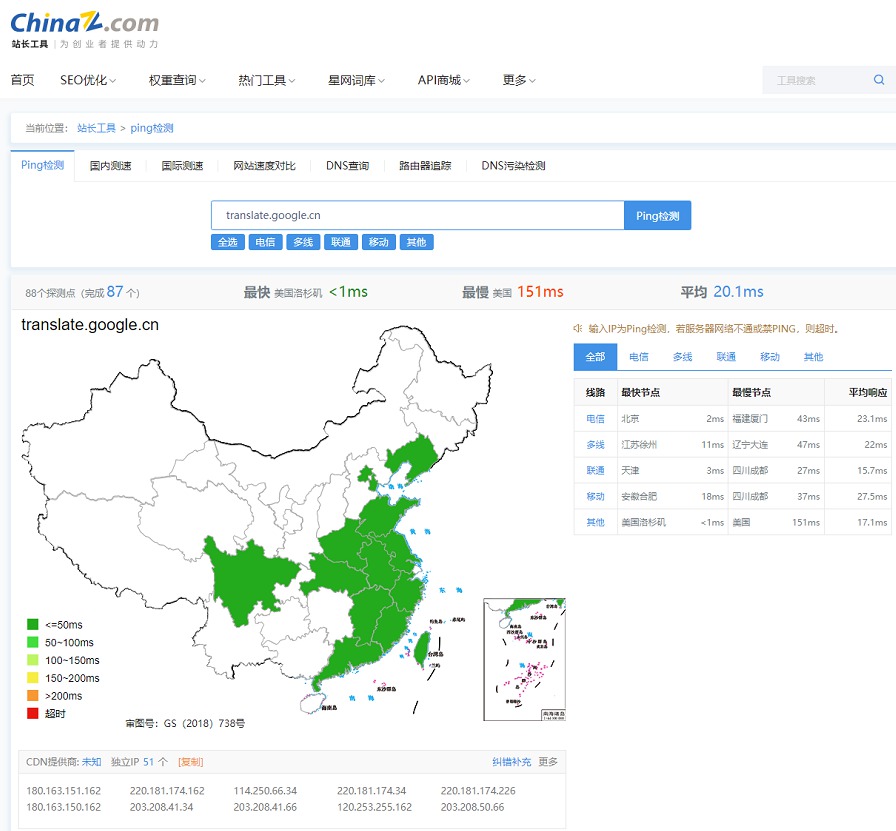Screen dimensions: 896x831
Task: Click the speaker notice icon
Action: [x=578, y=329]
